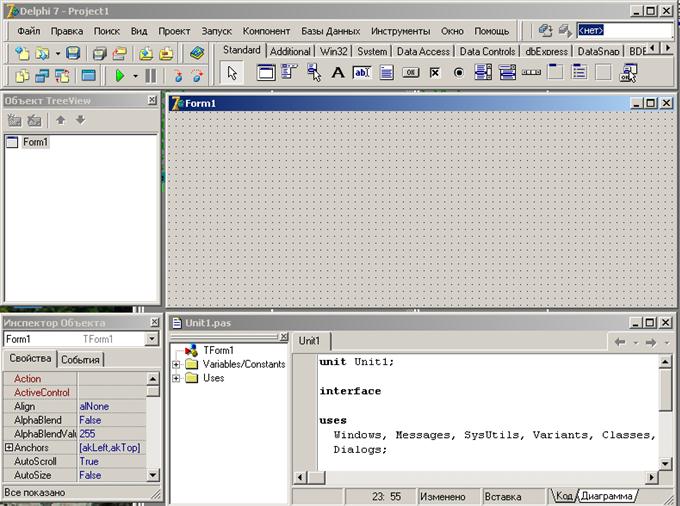
Task: Open the Файл menu
Action: coord(29,31)
